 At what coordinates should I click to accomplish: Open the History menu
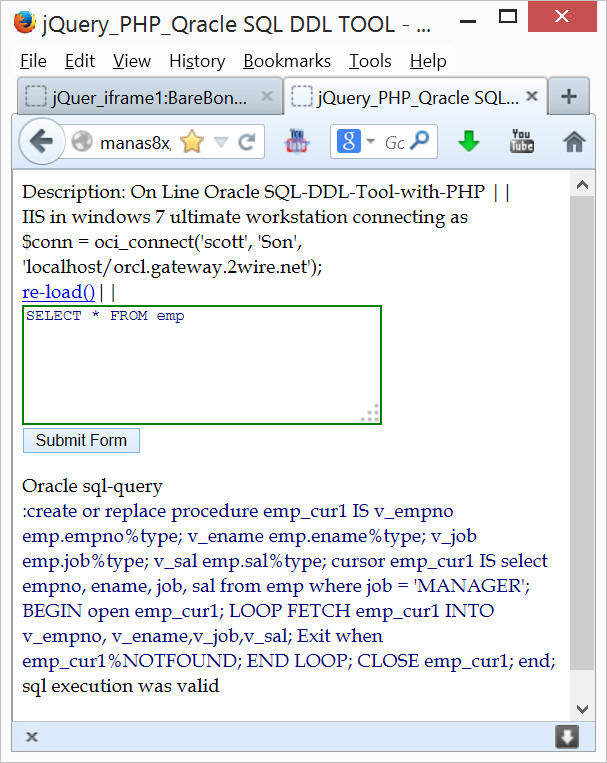[x=197, y=61]
